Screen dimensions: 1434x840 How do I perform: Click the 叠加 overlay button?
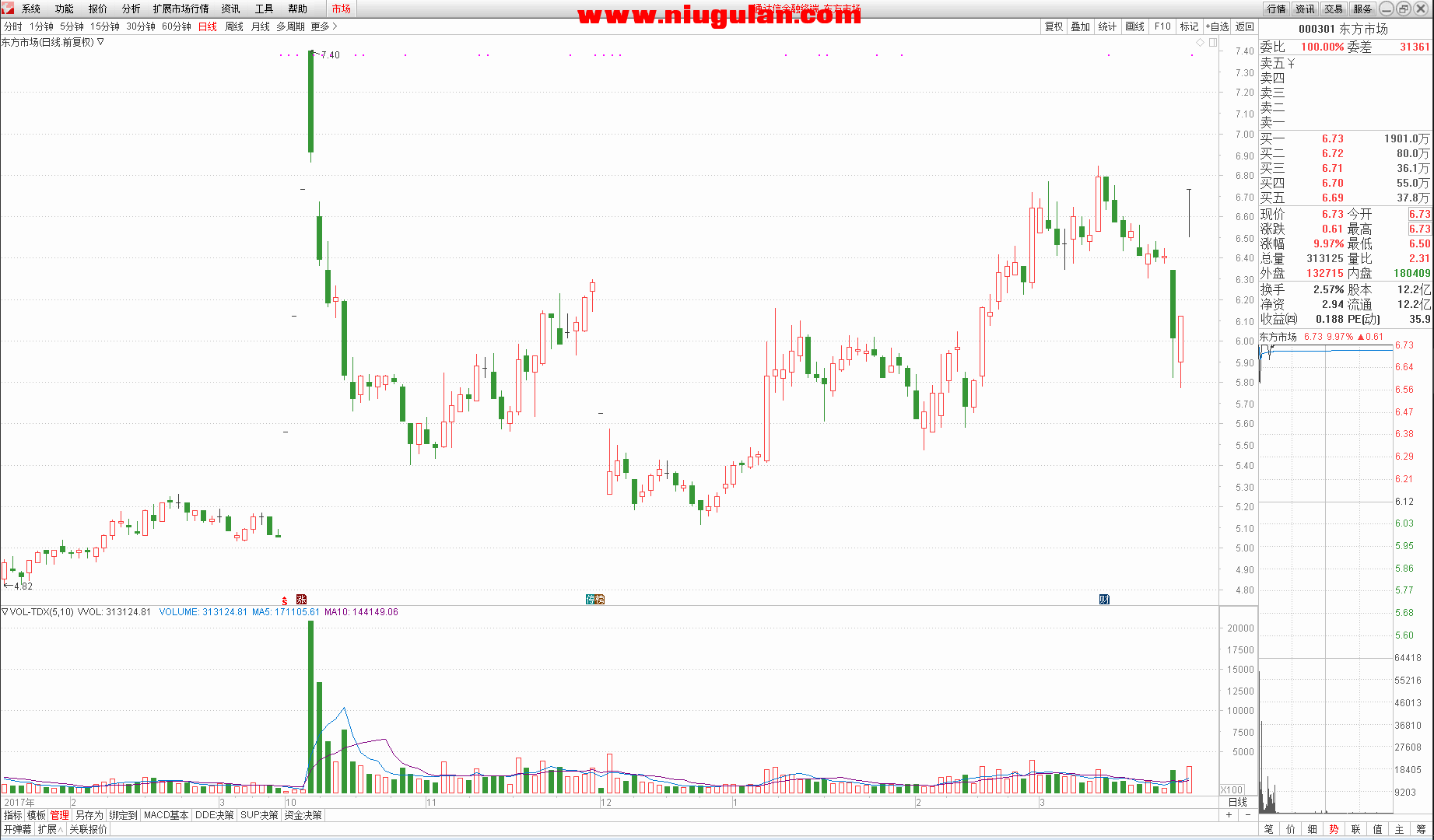tap(1081, 26)
